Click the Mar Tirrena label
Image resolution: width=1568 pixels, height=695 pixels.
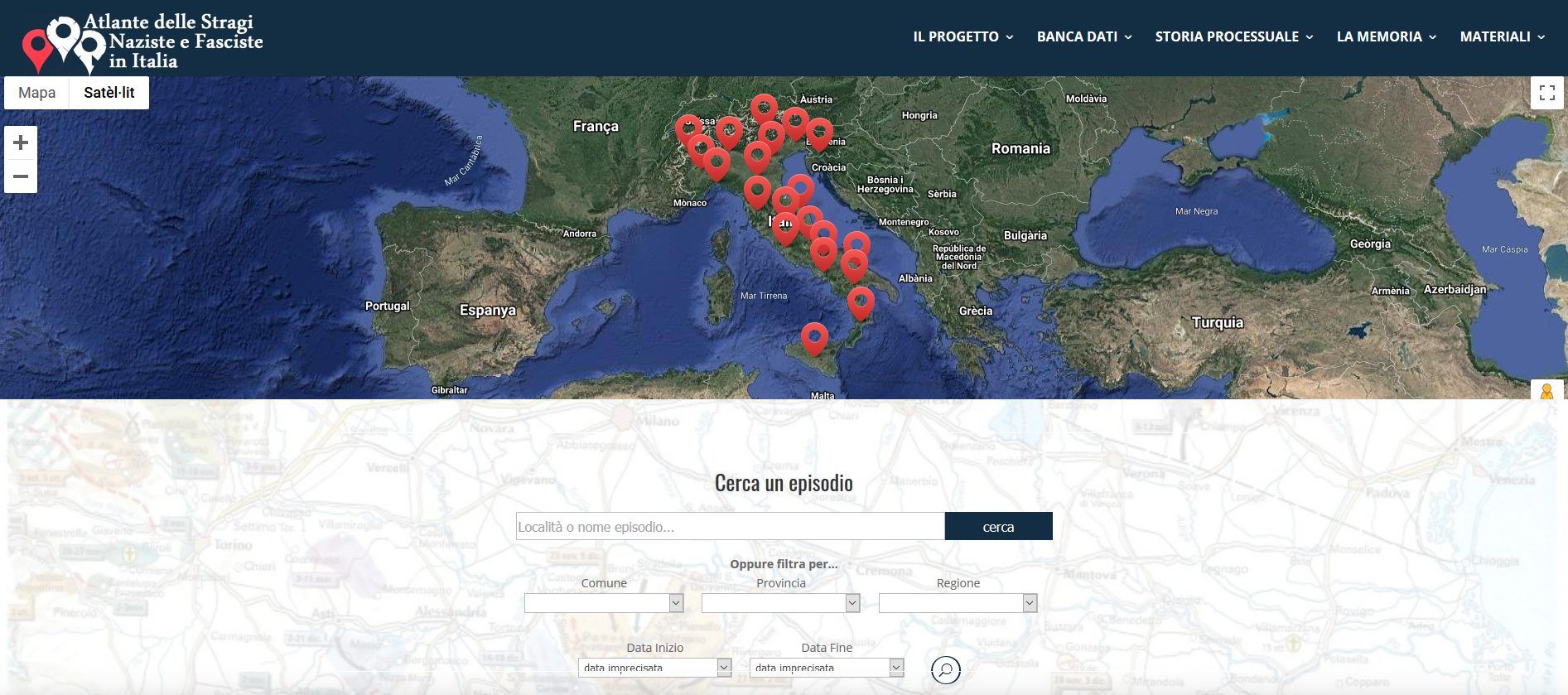[x=764, y=296]
